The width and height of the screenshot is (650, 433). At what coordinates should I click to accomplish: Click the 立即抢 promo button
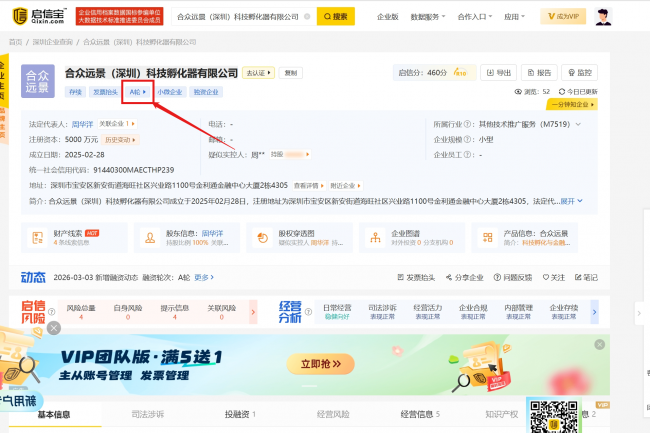pos(320,364)
